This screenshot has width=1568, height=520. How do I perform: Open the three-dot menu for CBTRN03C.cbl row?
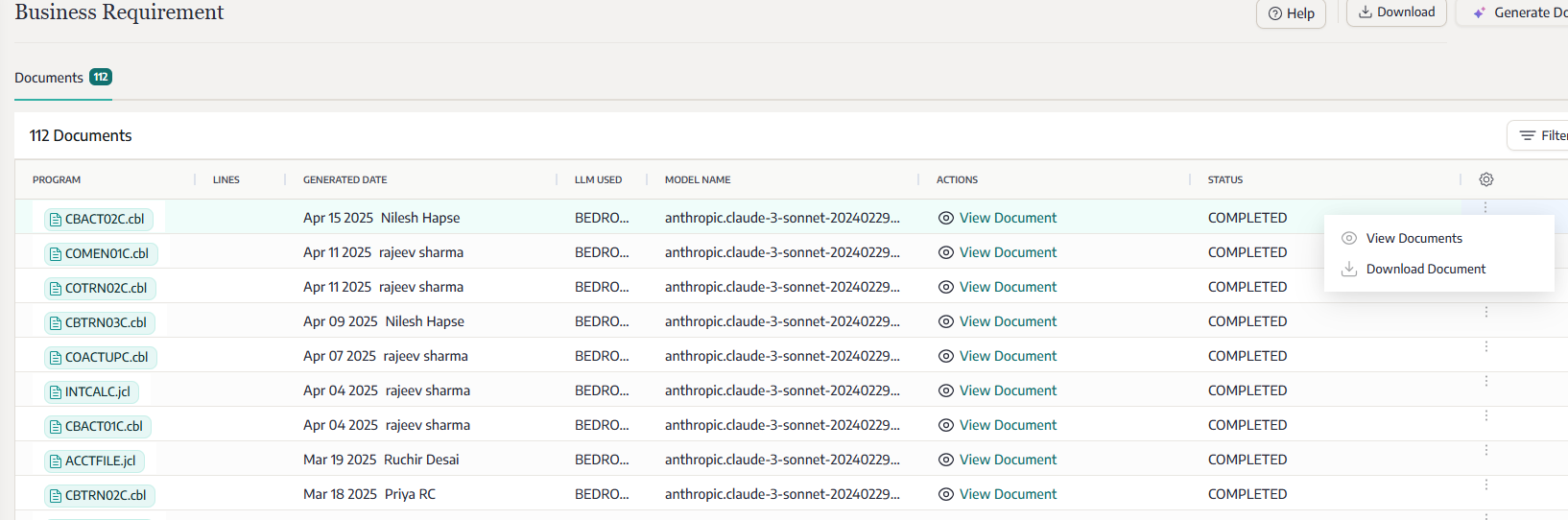pos(1486,312)
